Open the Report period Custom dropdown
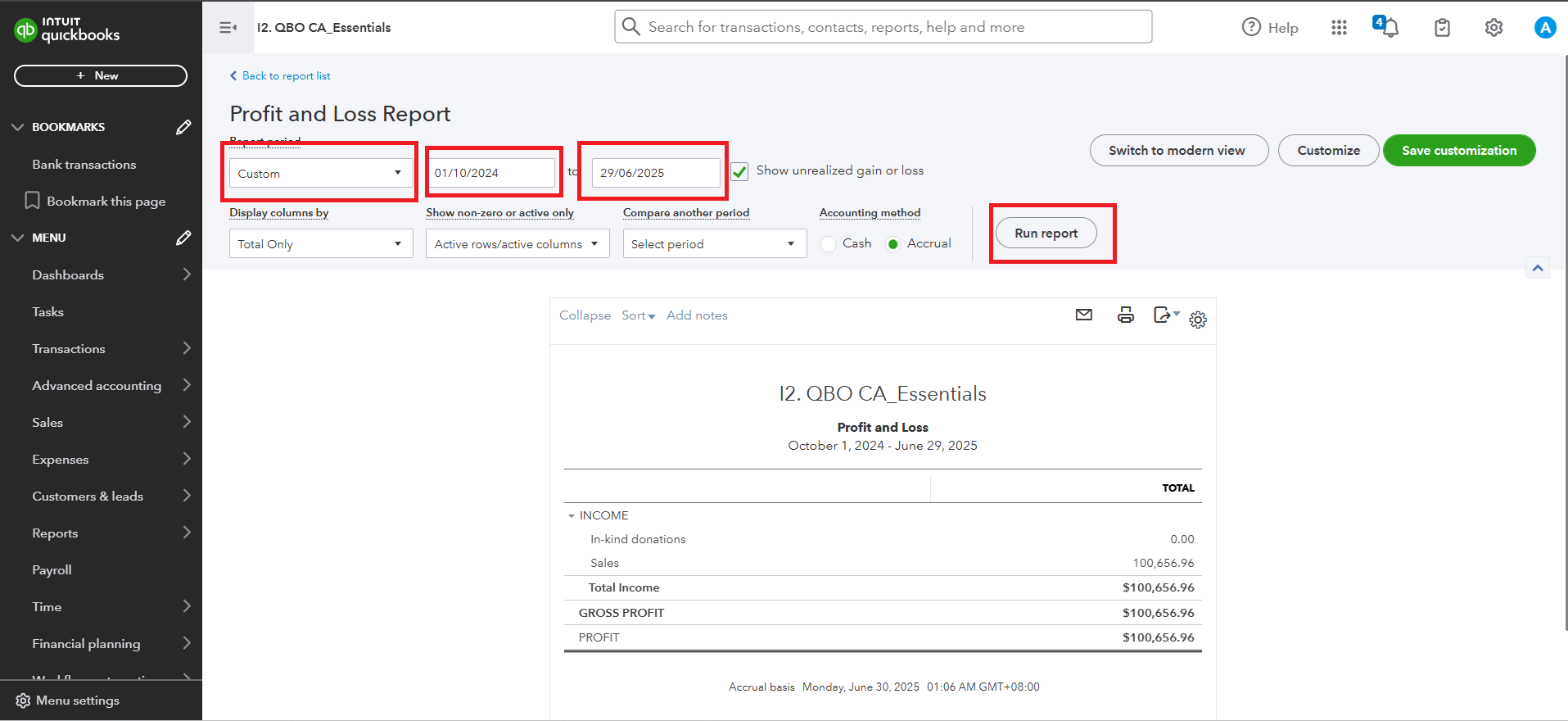 [321, 173]
